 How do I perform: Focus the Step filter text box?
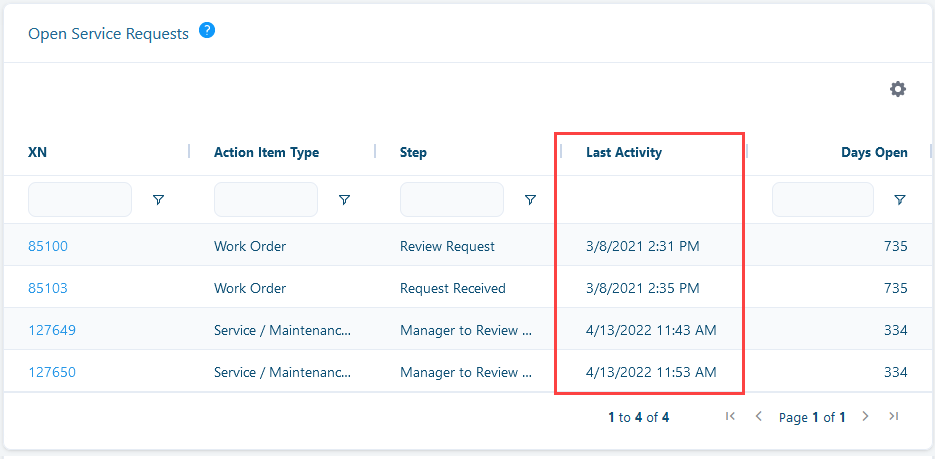click(x=452, y=200)
